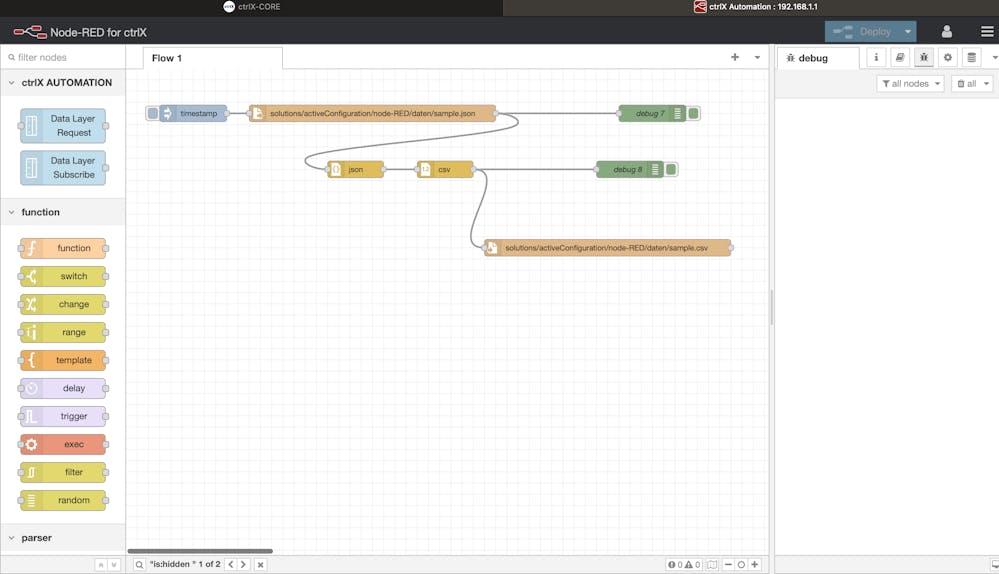Viewport: 999px width, 574px height.
Task: Select the range node in palette
Action: coord(63,332)
